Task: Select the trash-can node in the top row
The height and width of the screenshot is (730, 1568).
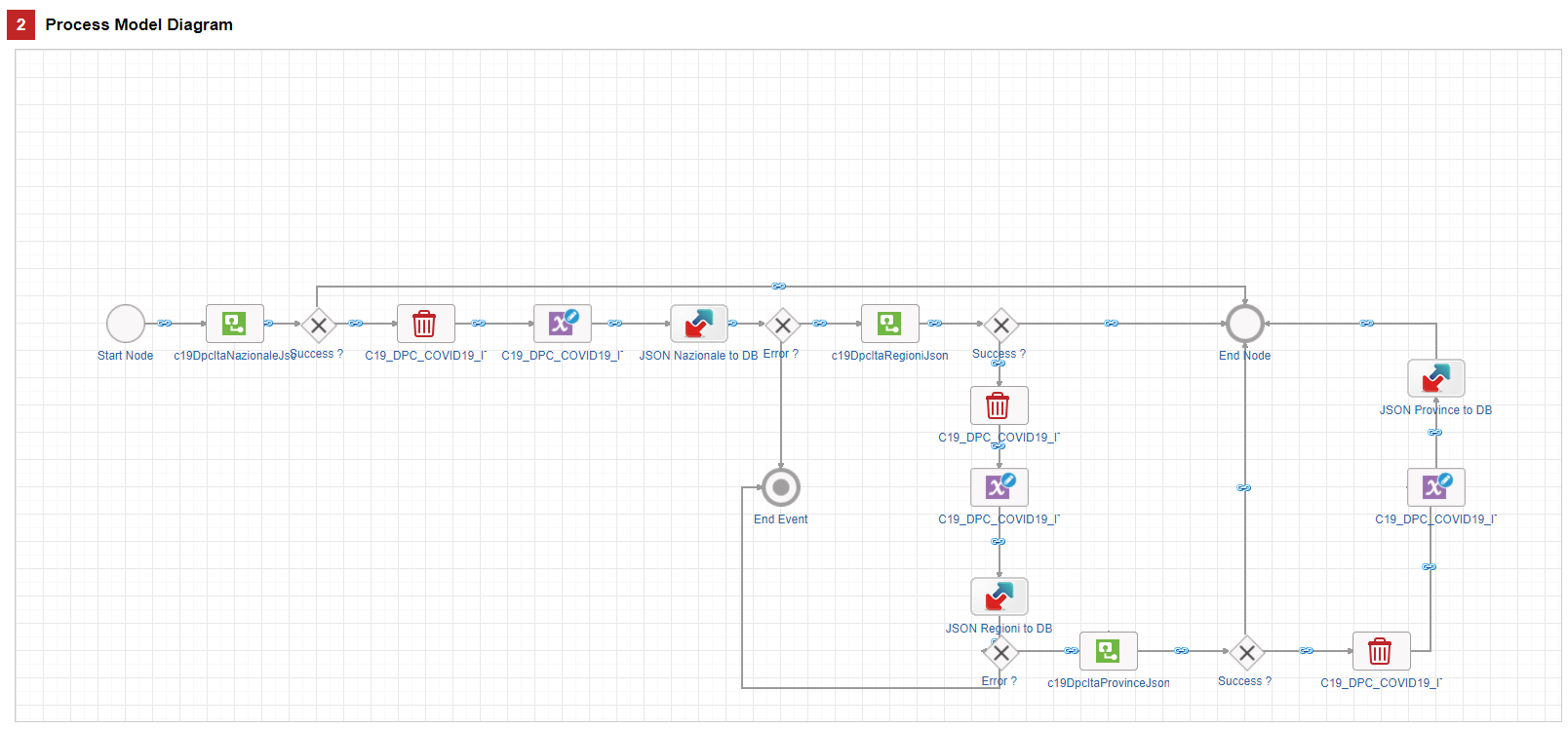Action: click(x=425, y=324)
